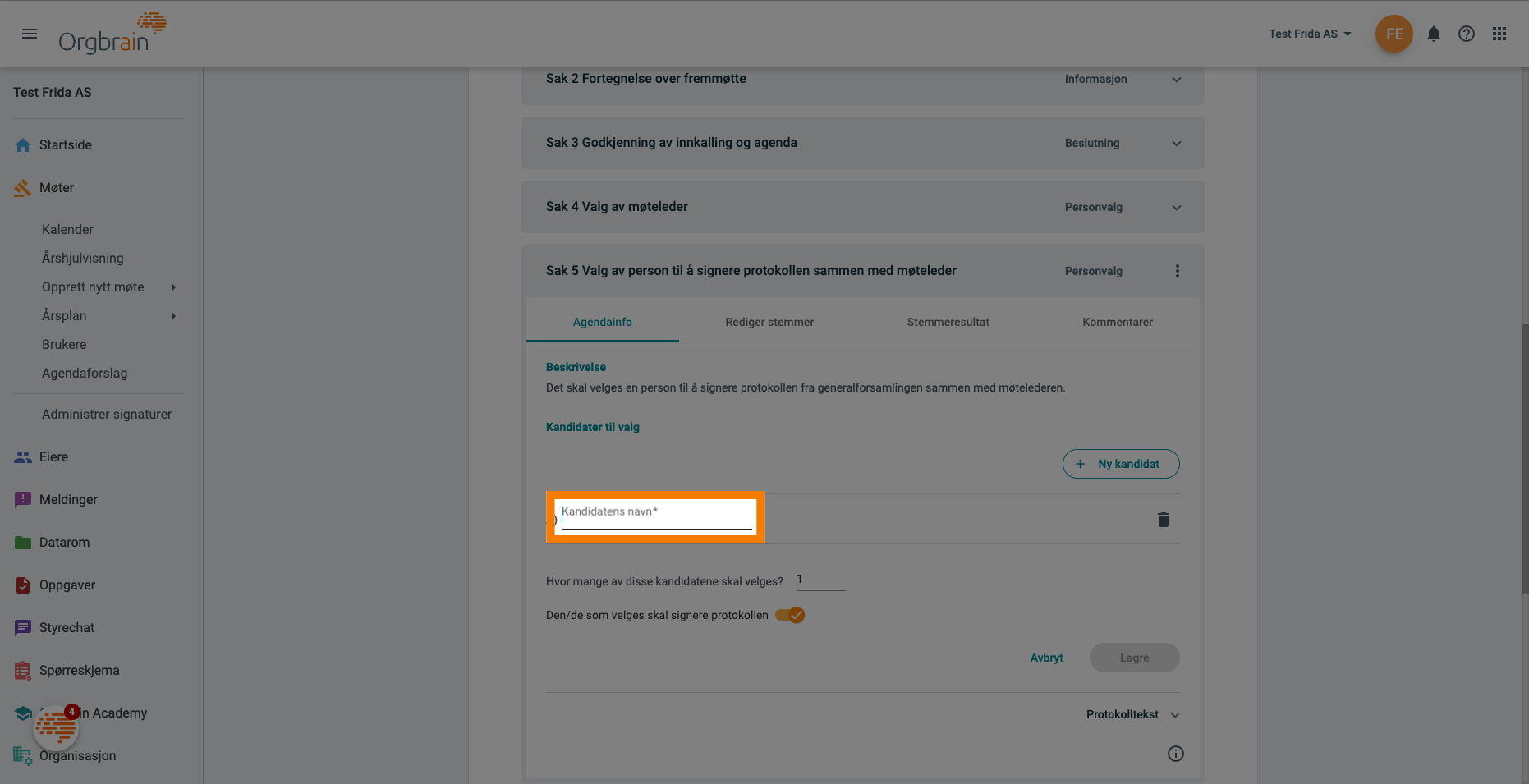This screenshot has height=784, width=1529.
Task: Click the info icon below Protokolltekst
Action: (1176, 754)
